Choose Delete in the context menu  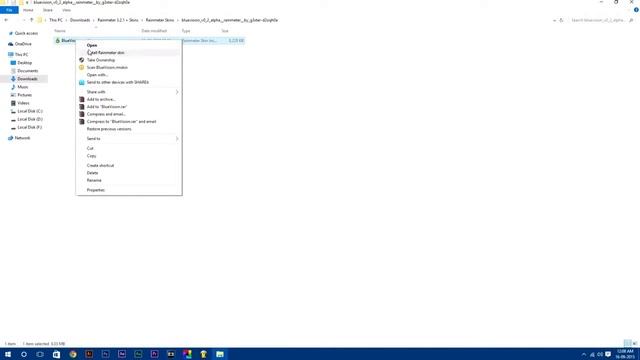coord(93,173)
